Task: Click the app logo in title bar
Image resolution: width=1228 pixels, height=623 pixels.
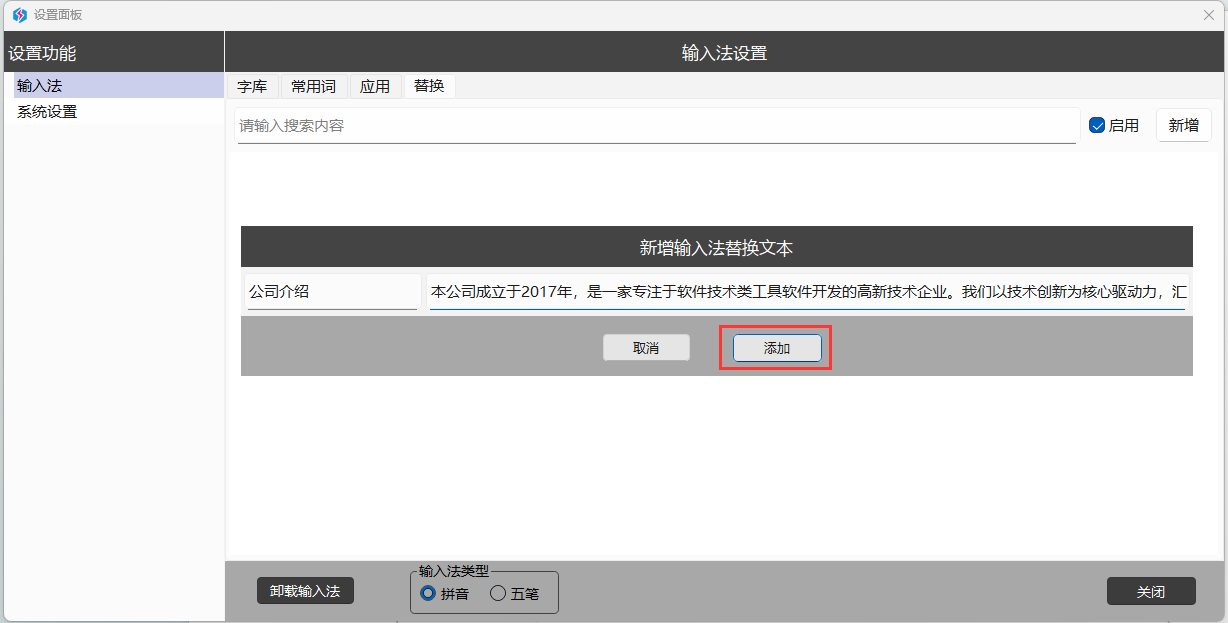Action: pos(19,15)
